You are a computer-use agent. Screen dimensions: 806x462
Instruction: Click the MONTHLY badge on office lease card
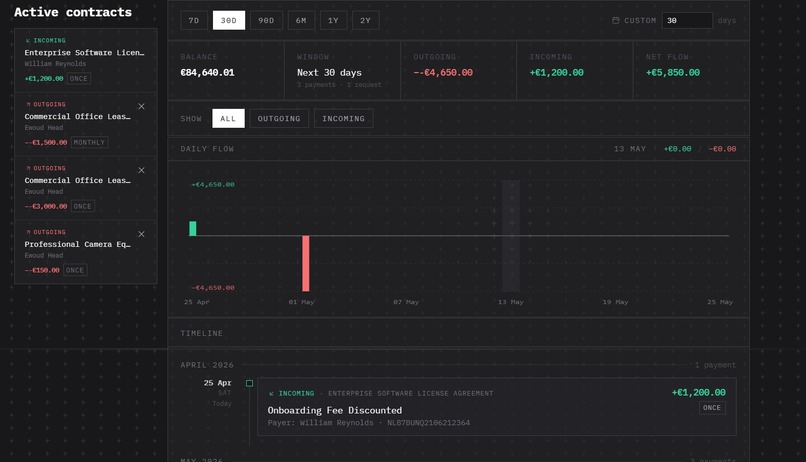click(x=89, y=142)
